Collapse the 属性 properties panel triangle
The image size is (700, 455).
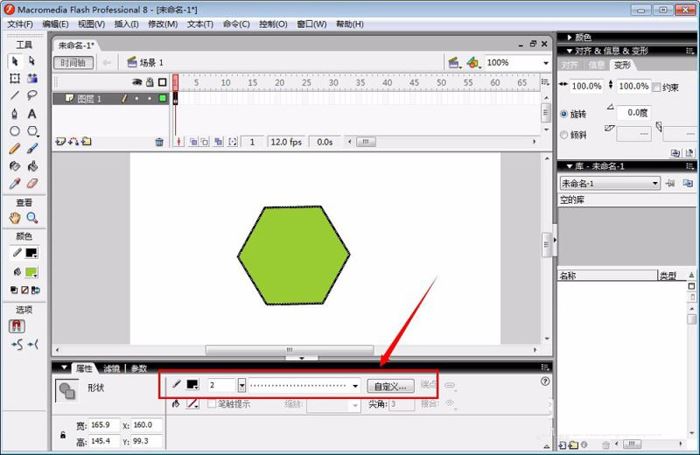tap(64, 367)
